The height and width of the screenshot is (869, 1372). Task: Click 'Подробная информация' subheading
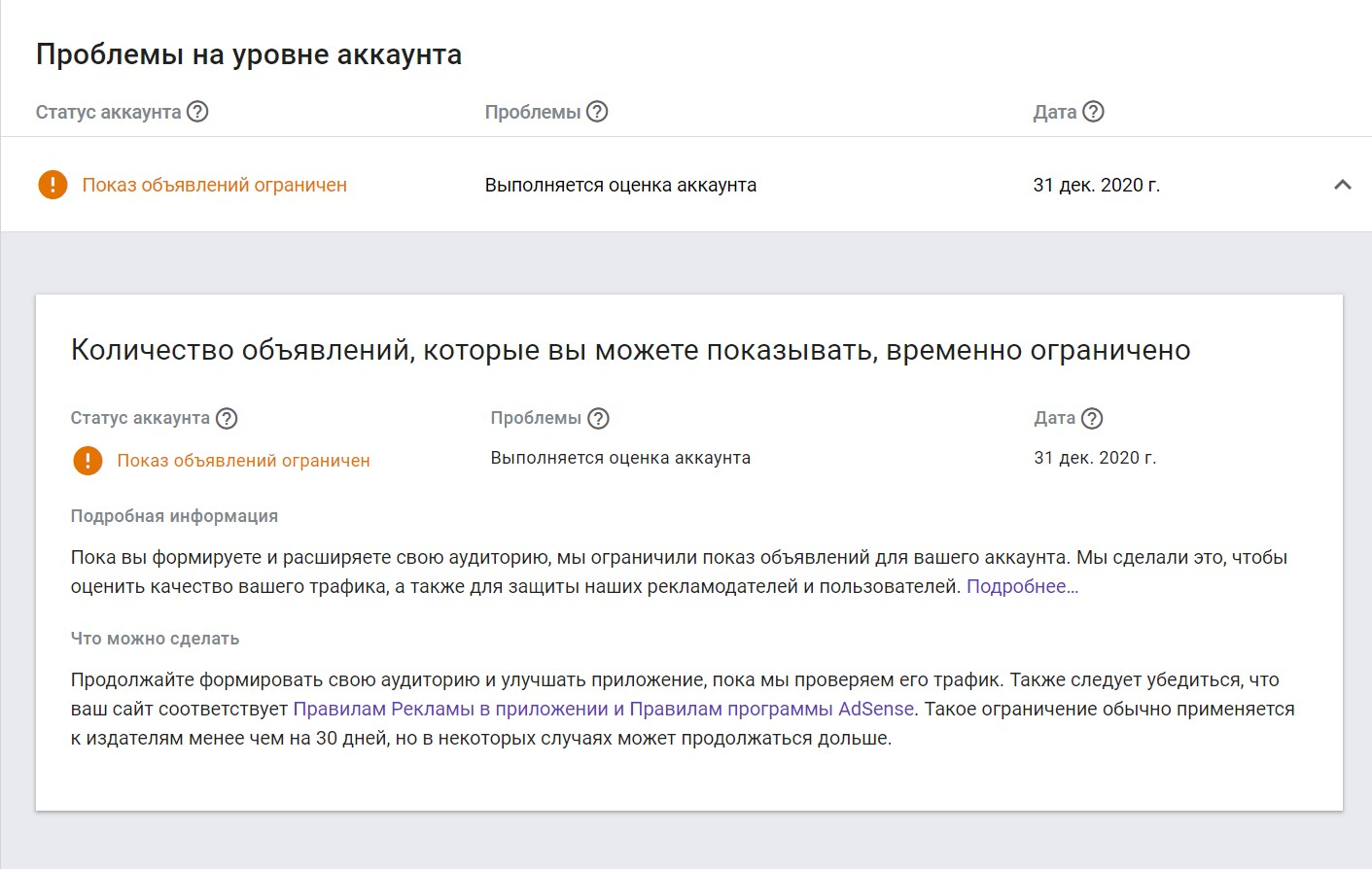174,516
